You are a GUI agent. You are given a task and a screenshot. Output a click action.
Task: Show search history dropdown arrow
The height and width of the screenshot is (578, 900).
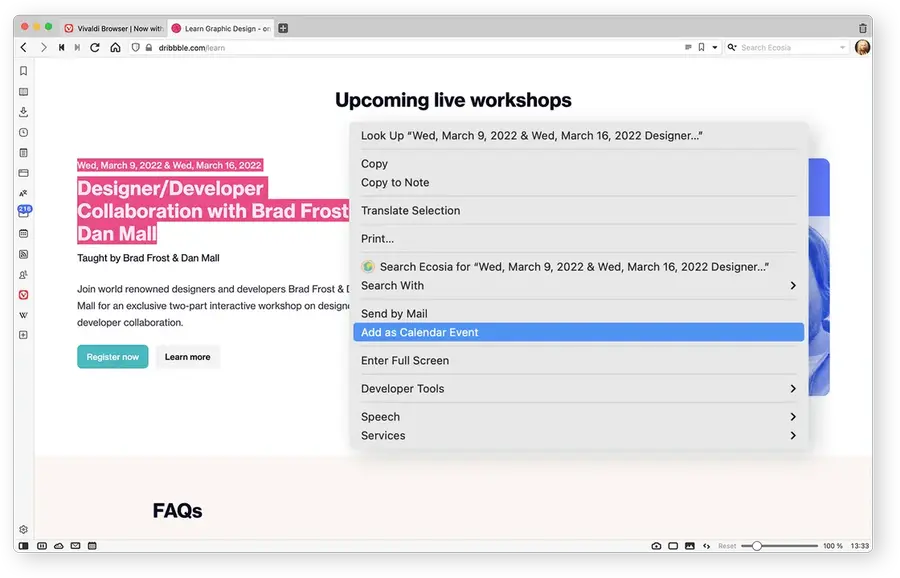coord(843,48)
